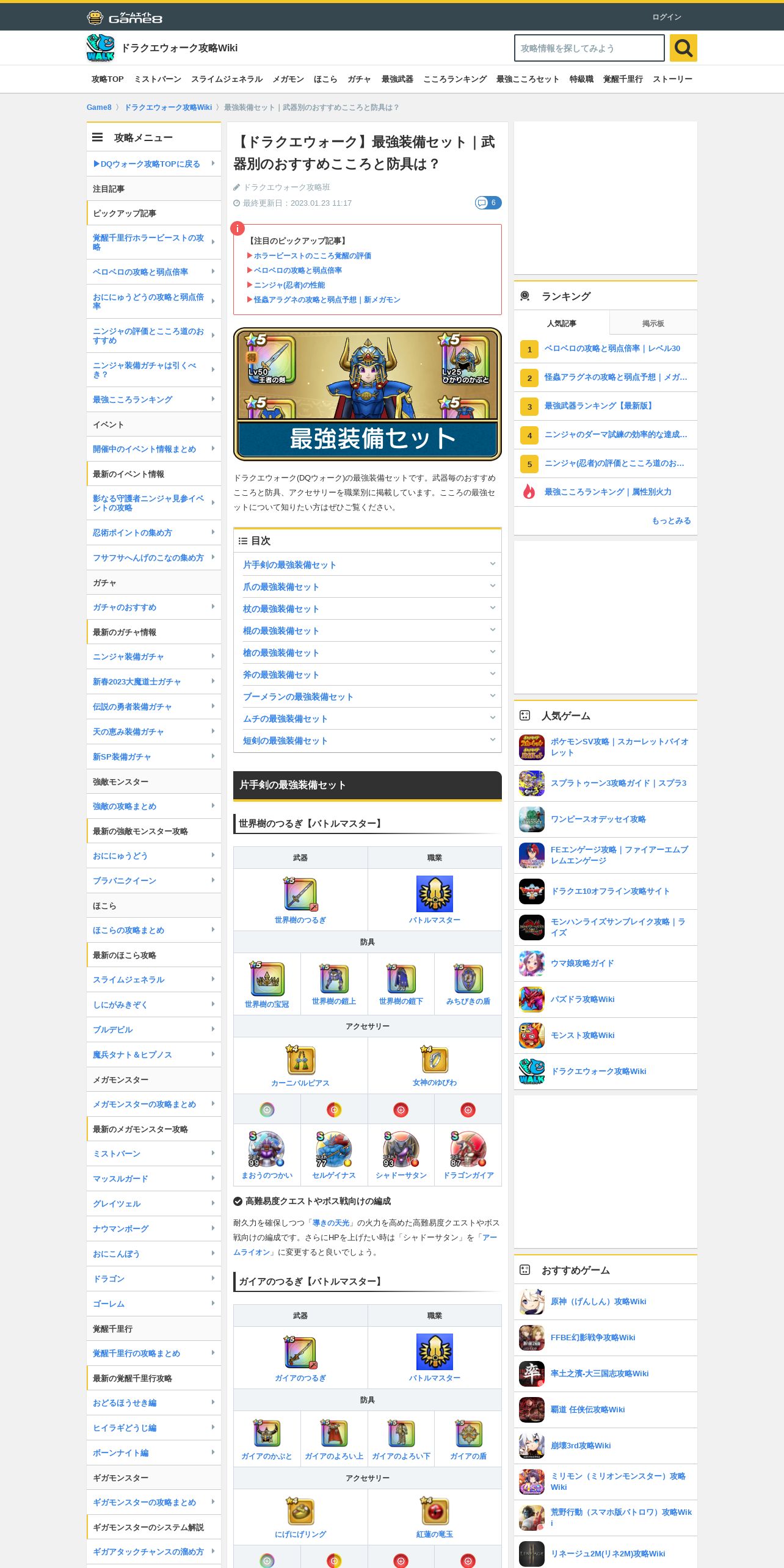The image size is (784, 1568).
Task: Open the 特級職 navigation item
Action: [x=581, y=79]
